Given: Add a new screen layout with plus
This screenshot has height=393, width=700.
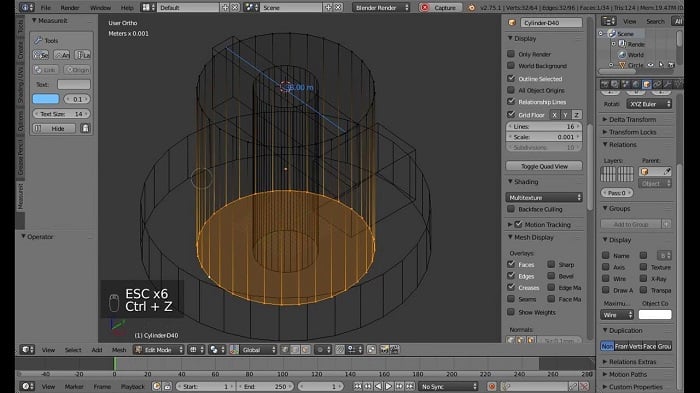Looking at the screenshot, I should [225, 7].
